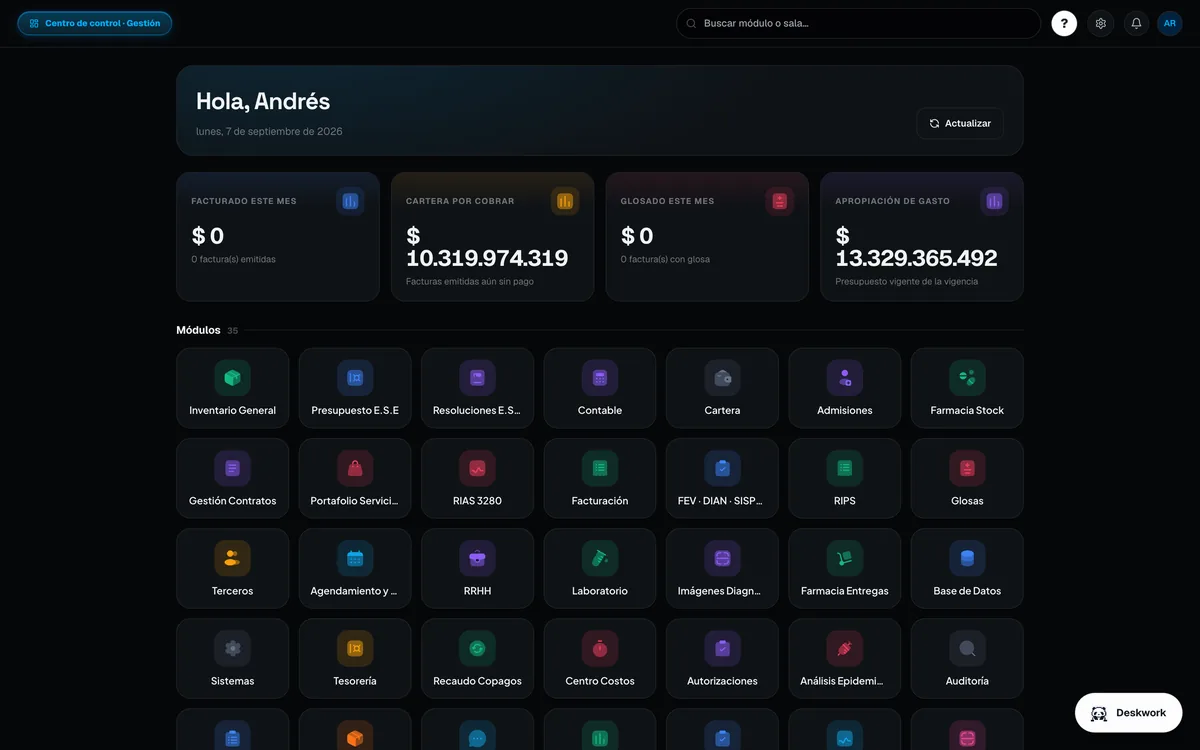Open the Tesorería module

click(x=355, y=658)
